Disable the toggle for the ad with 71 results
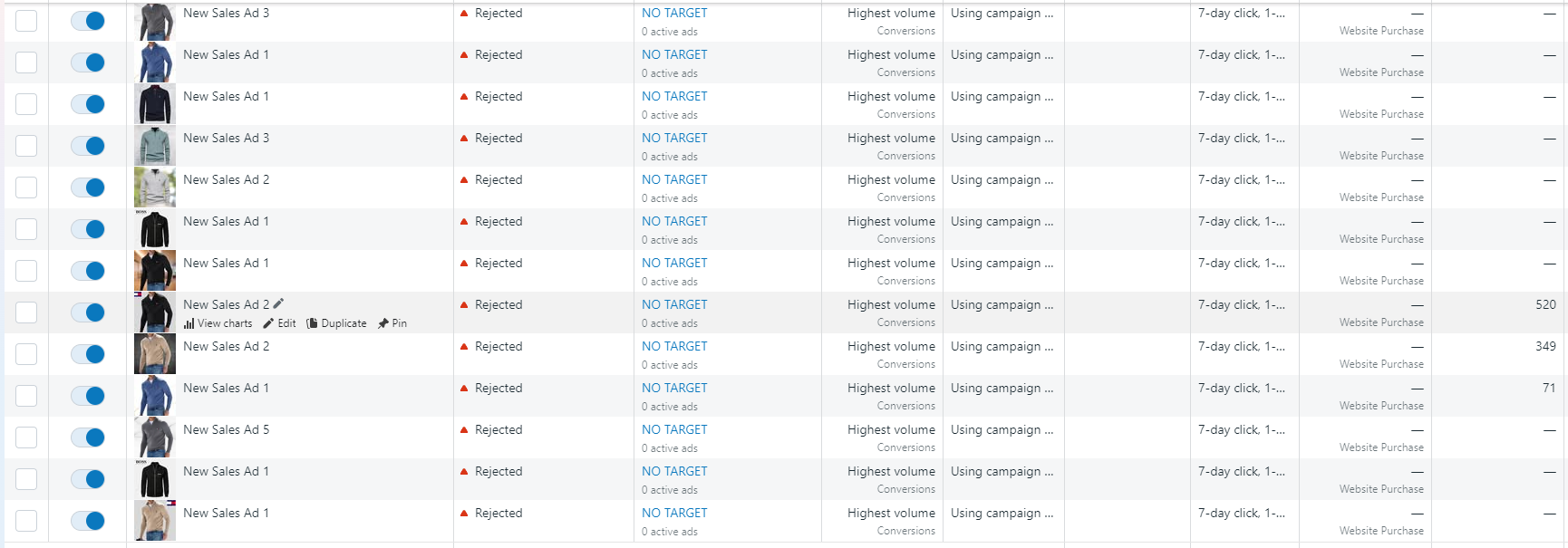The width and height of the screenshot is (1568, 548). coord(88,396)
